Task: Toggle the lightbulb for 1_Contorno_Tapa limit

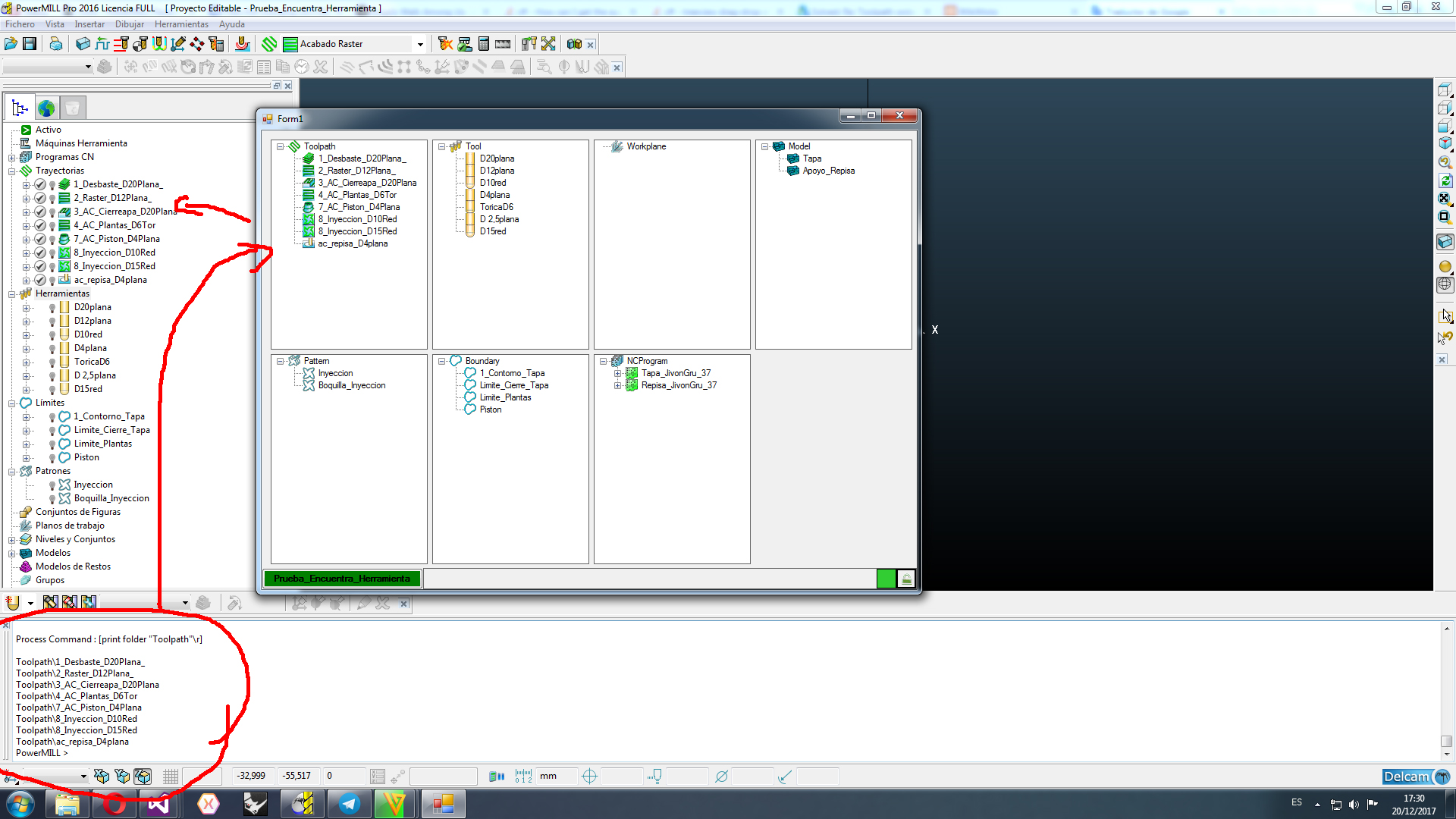Action: tap(52, 416)
